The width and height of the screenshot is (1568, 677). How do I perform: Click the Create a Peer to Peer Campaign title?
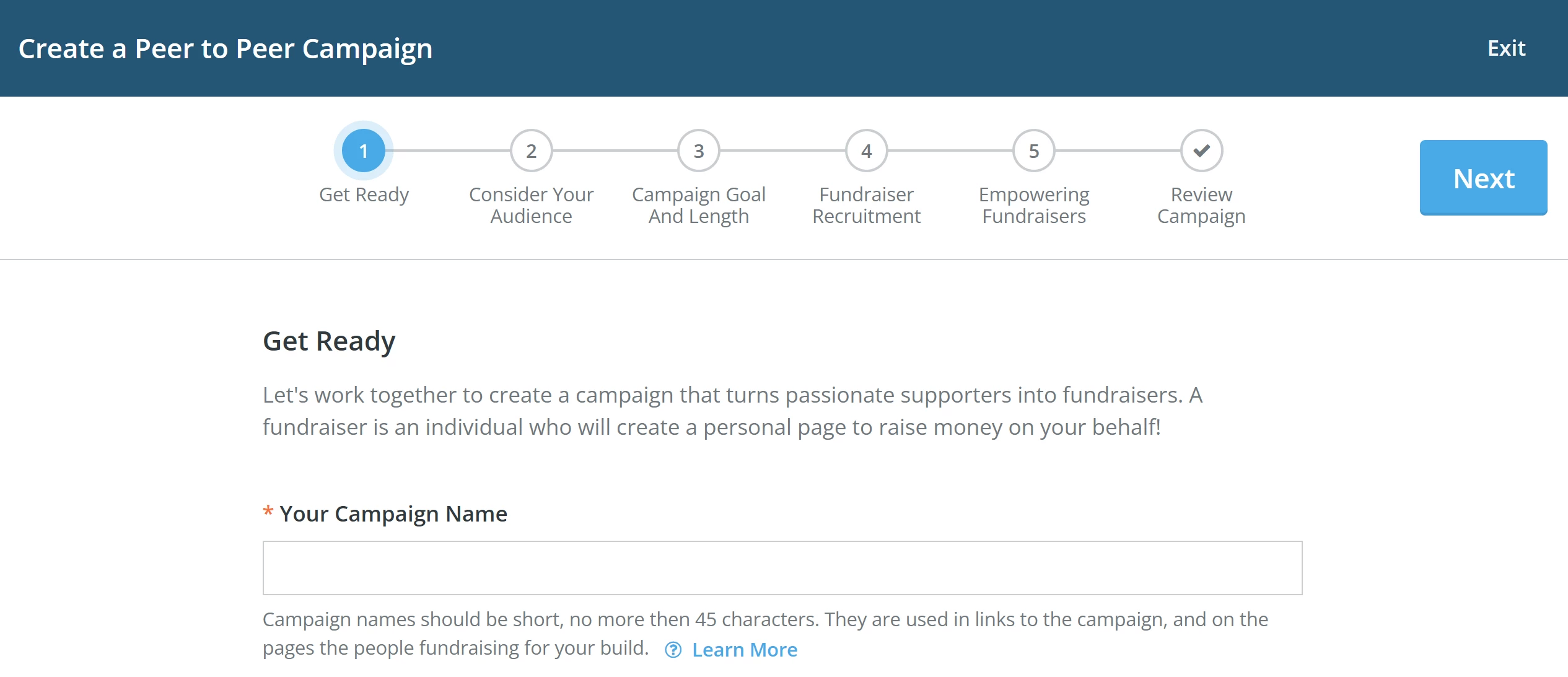(226, 48)
